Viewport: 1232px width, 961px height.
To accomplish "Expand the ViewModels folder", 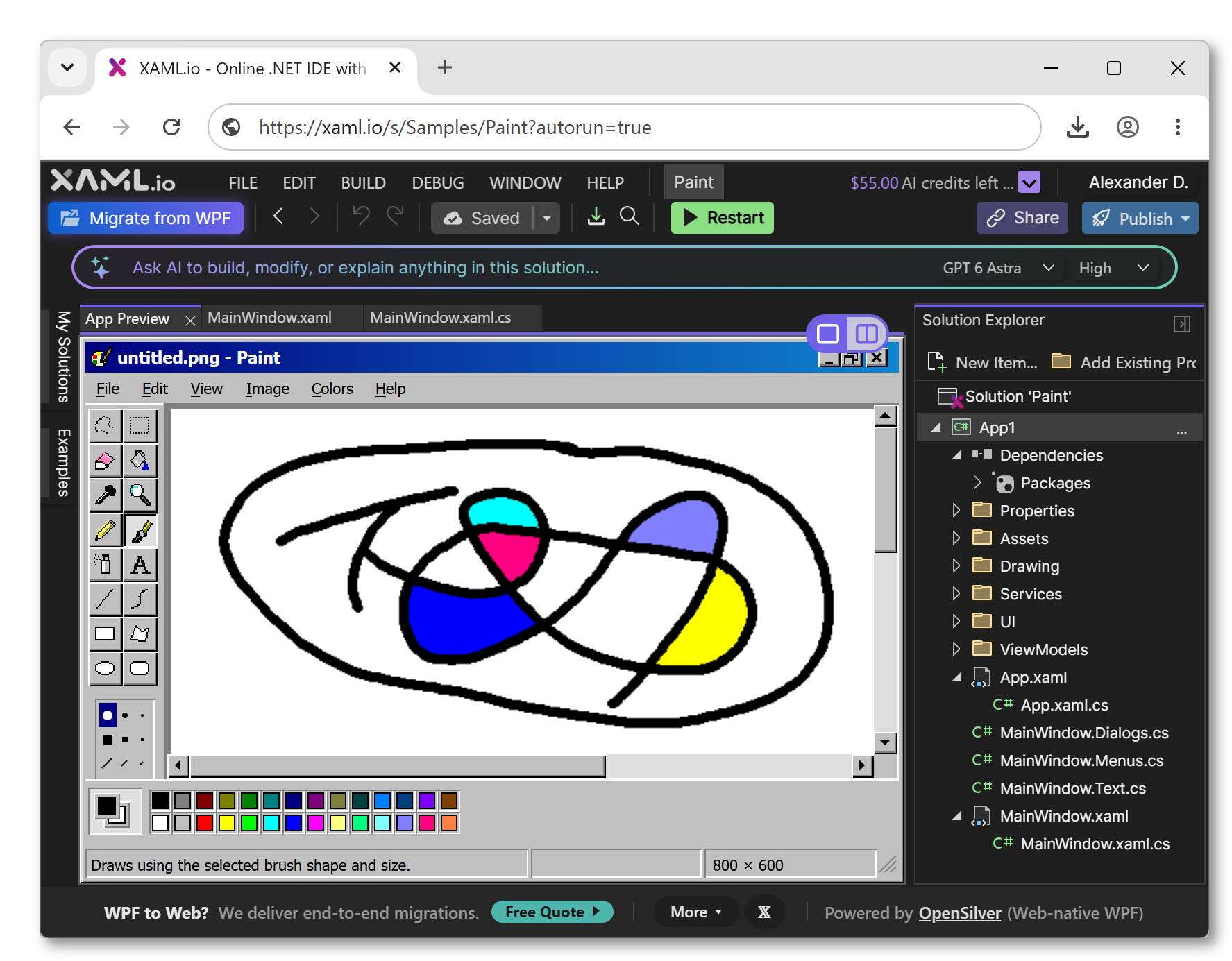I will (x=956, y=649).
